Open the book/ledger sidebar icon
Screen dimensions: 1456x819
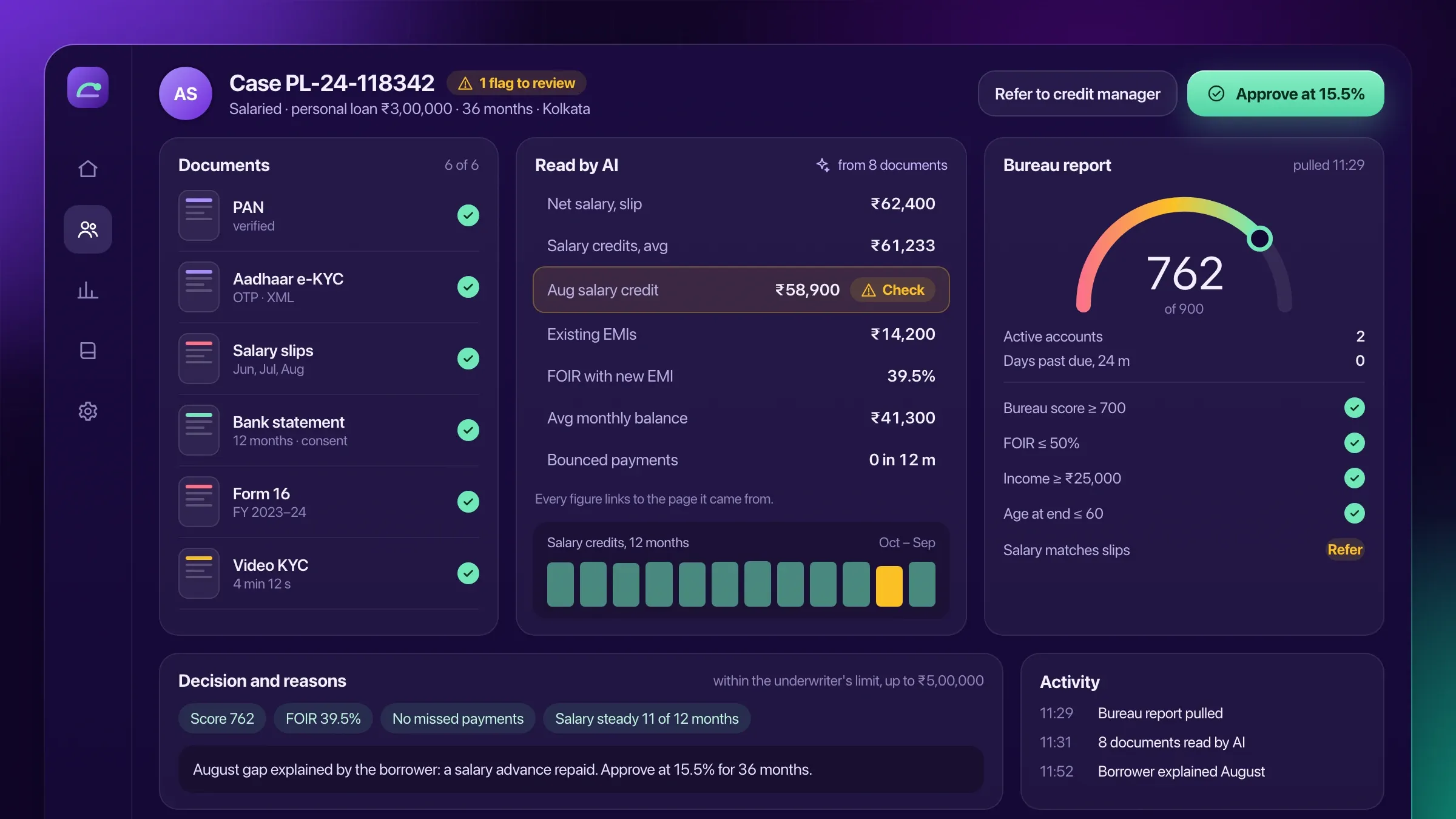(x=88, y=351)
